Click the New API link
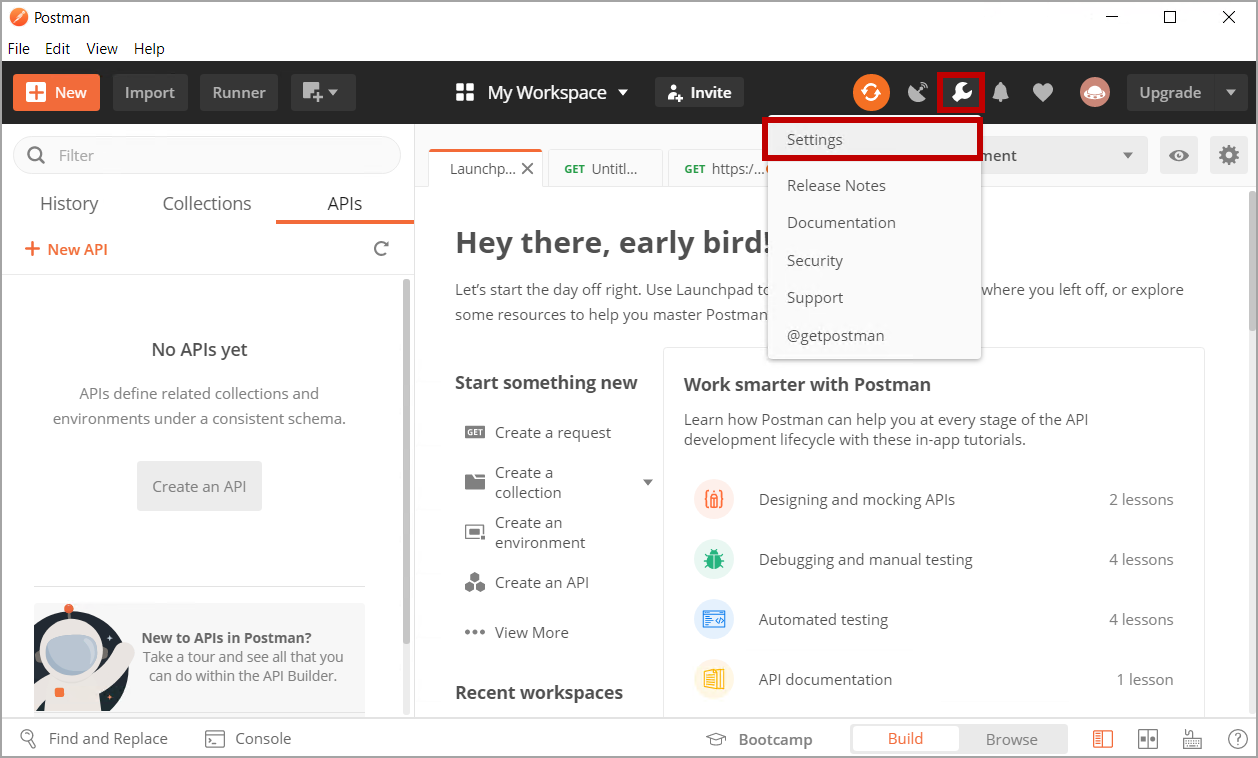The height and width of the screenshot is (758, 1258). [66, 249]
